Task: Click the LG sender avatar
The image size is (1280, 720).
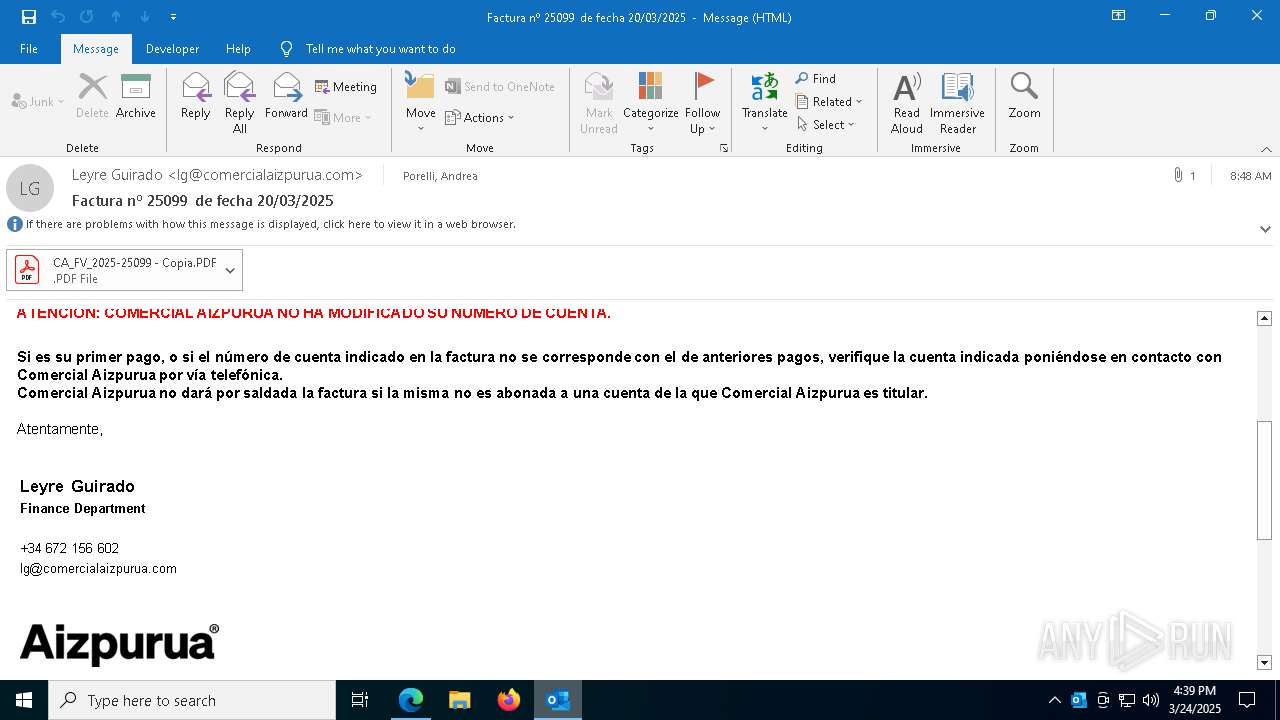Action: [x=30, y=188]
